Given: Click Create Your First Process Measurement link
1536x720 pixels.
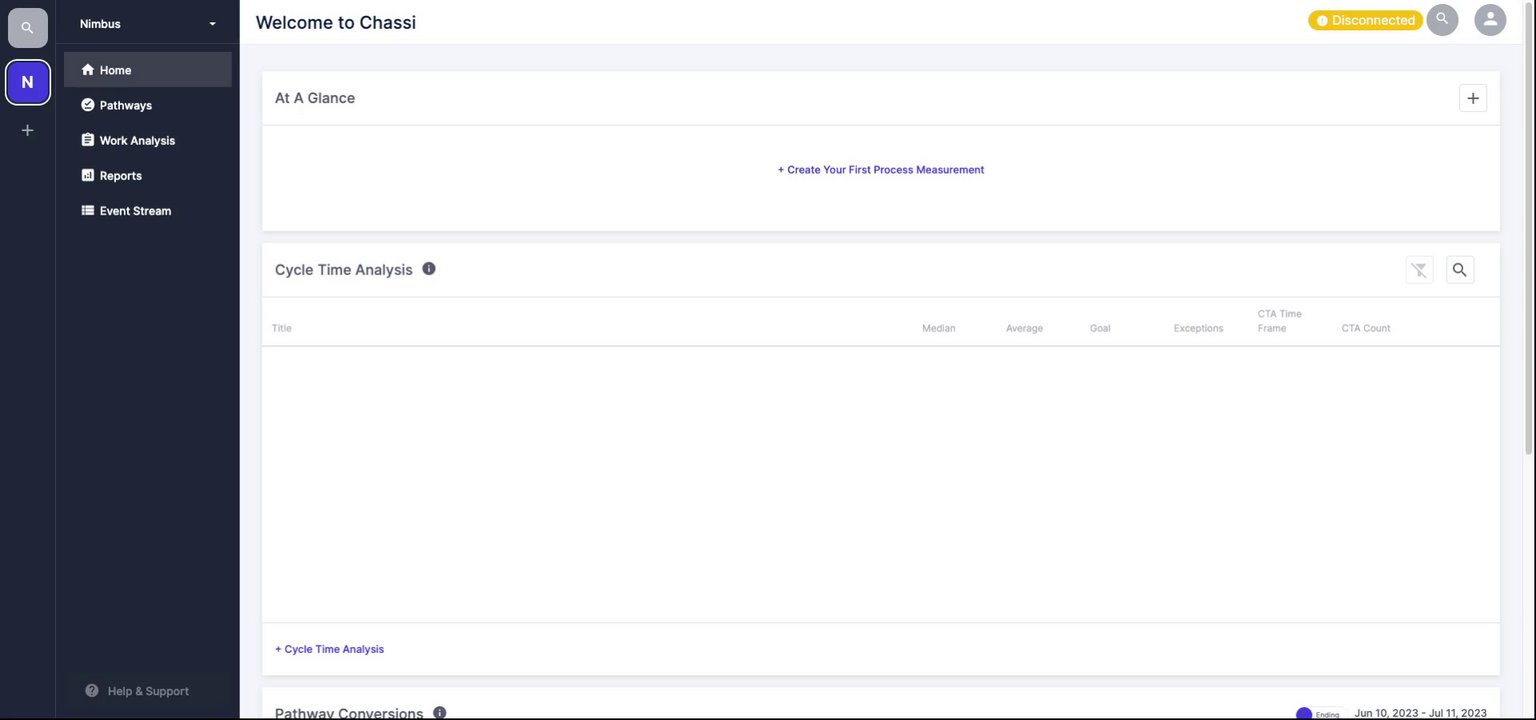Looking at the screenshot, I should tap(881, 170).
